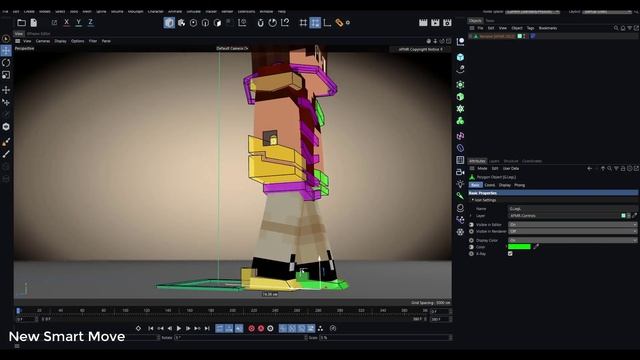This screenshot has height=360, width=640.
Task: Select the Edges mode icon
Action: click(205, 23)
